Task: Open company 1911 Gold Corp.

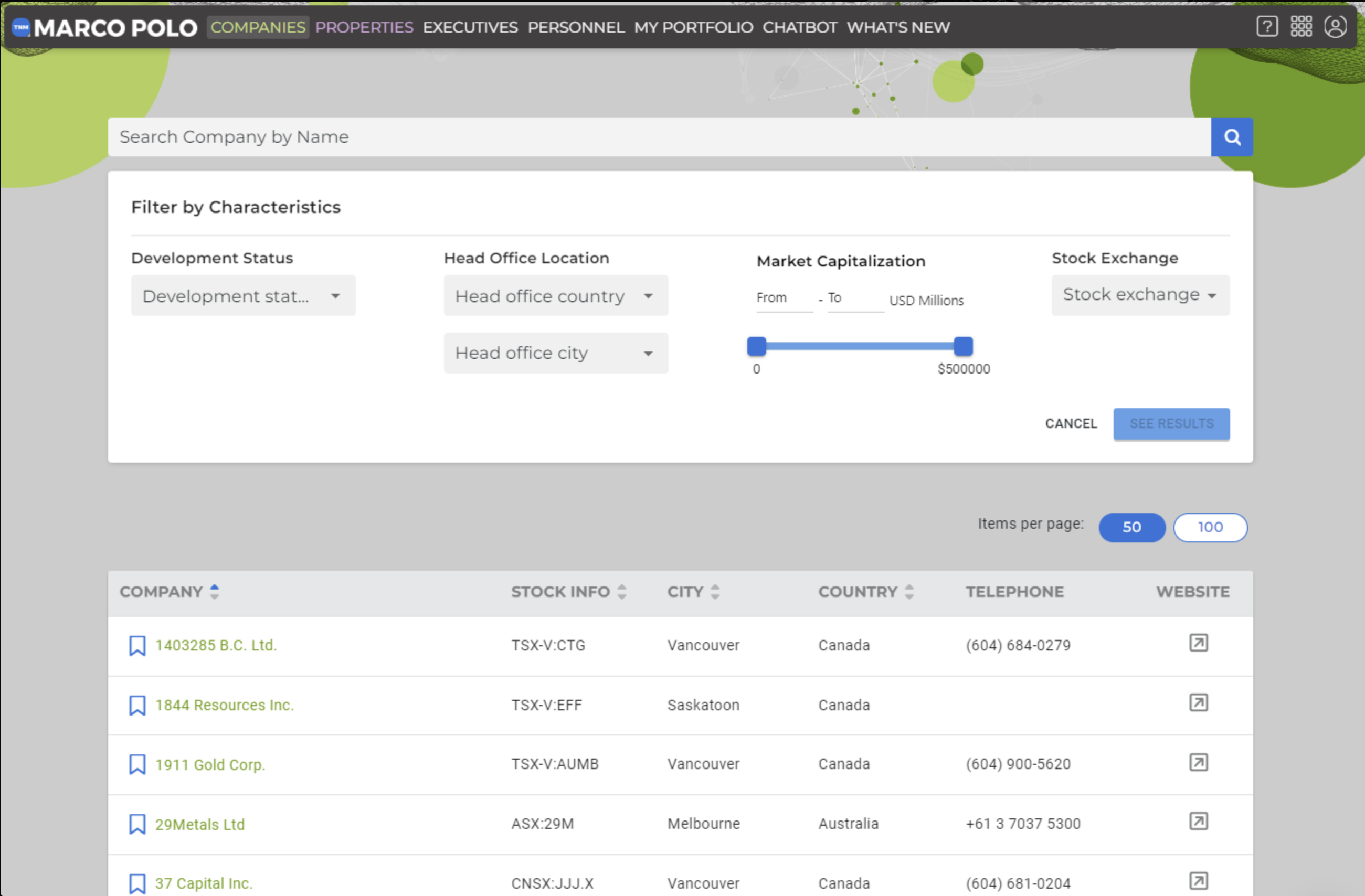Action: point(210,764)
